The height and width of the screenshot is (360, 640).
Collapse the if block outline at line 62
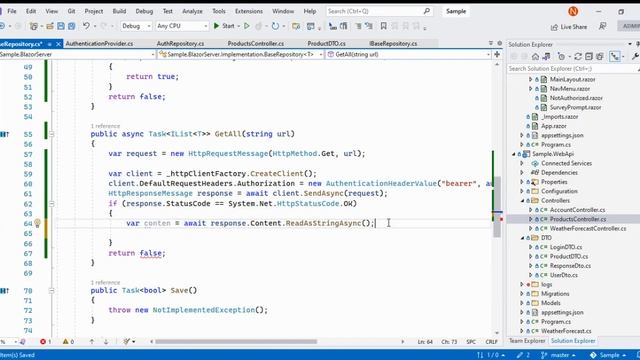pos(51,204)
